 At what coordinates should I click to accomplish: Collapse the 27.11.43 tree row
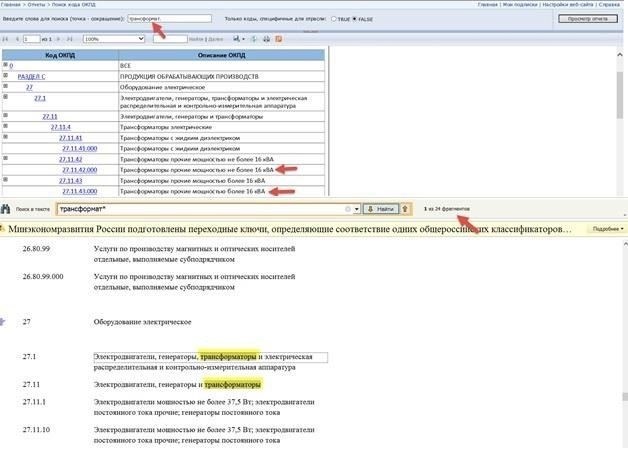tap(6, 180)
